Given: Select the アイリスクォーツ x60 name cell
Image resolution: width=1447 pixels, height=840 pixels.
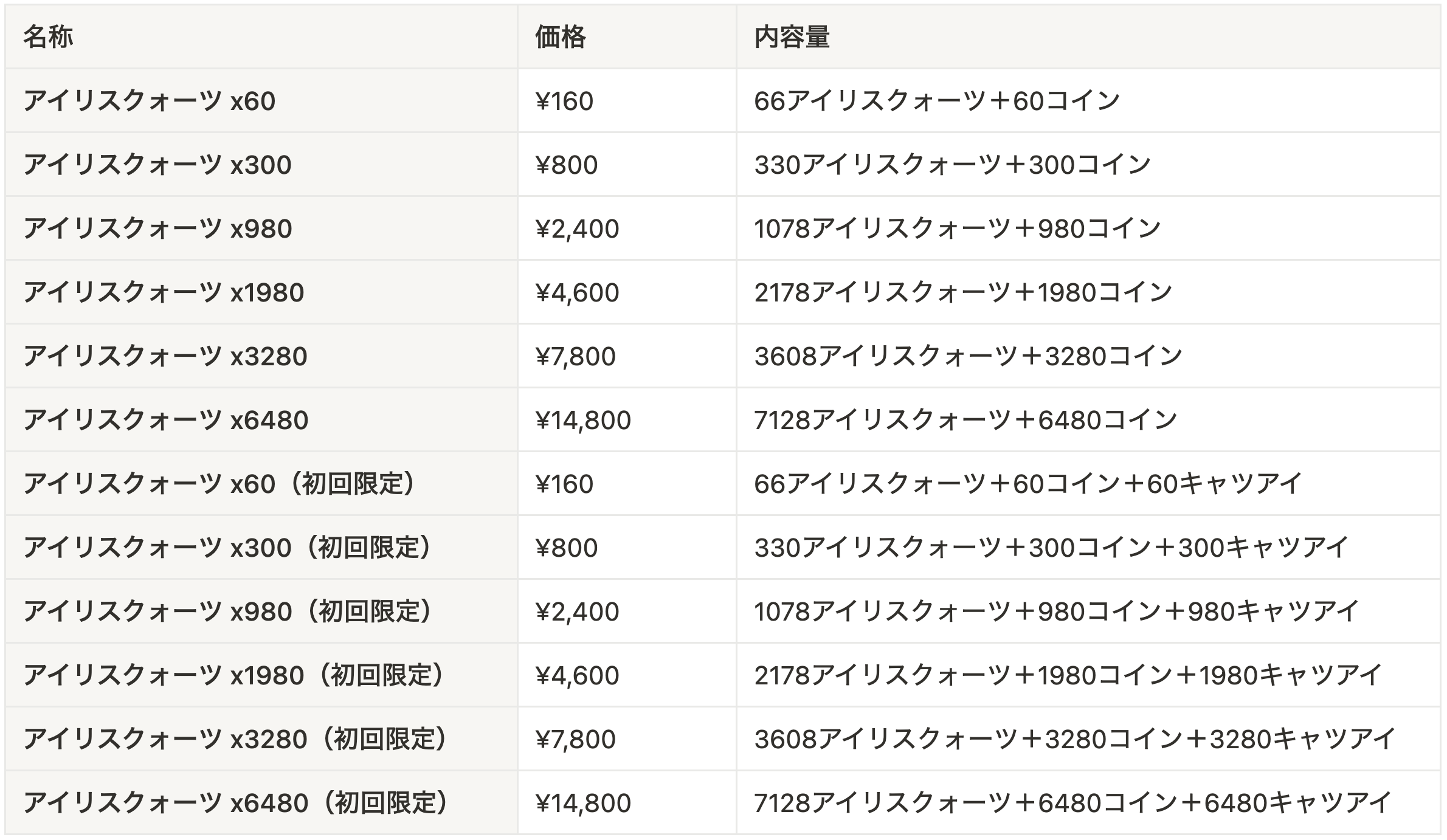Looking at the screenshot, I should [150, 101].
